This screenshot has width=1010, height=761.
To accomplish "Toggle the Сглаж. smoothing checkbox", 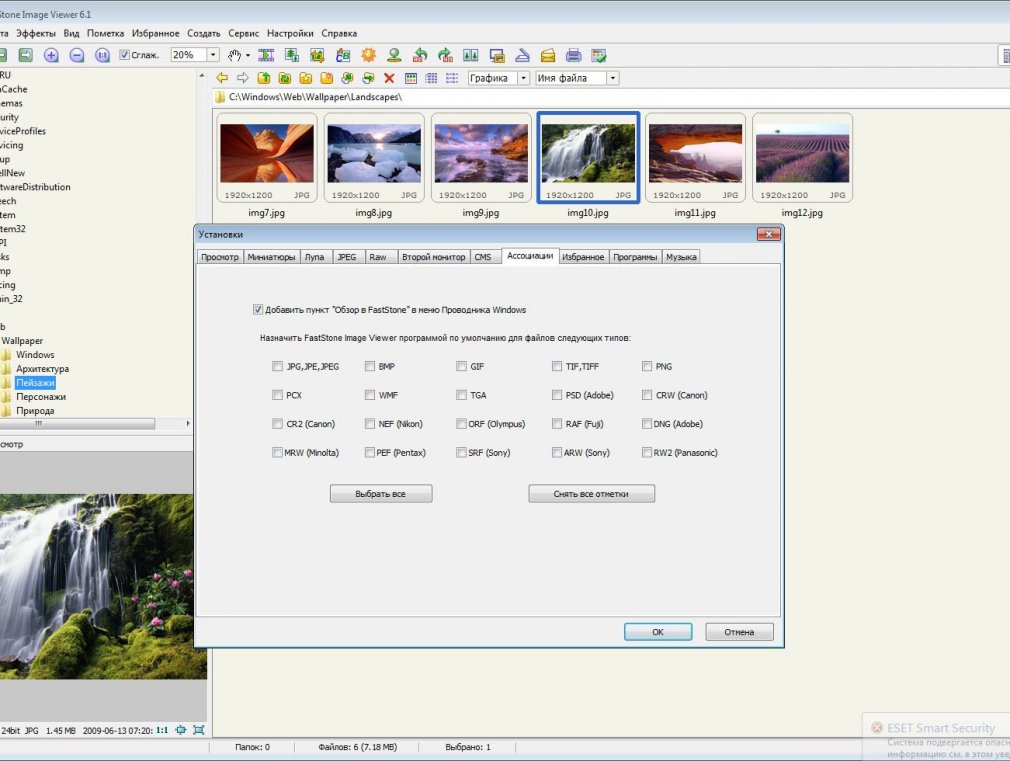I will (125, 55).
